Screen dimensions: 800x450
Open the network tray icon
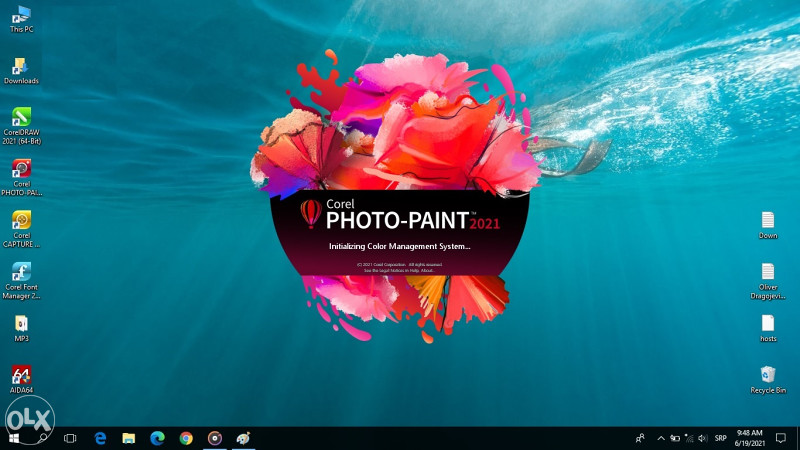(689, 438)
